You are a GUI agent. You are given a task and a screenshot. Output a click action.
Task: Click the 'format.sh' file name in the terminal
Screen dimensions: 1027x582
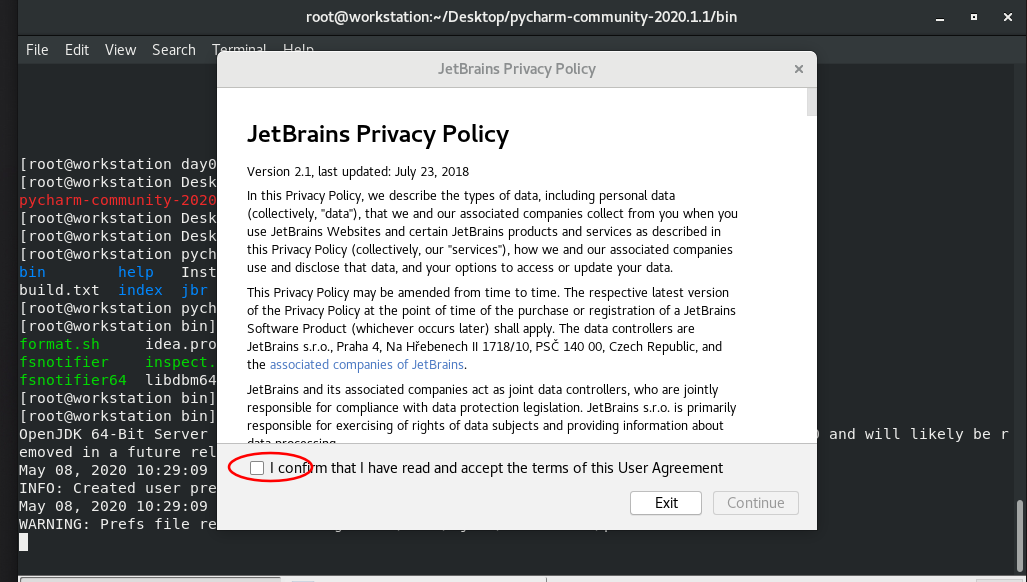(60, 344)
